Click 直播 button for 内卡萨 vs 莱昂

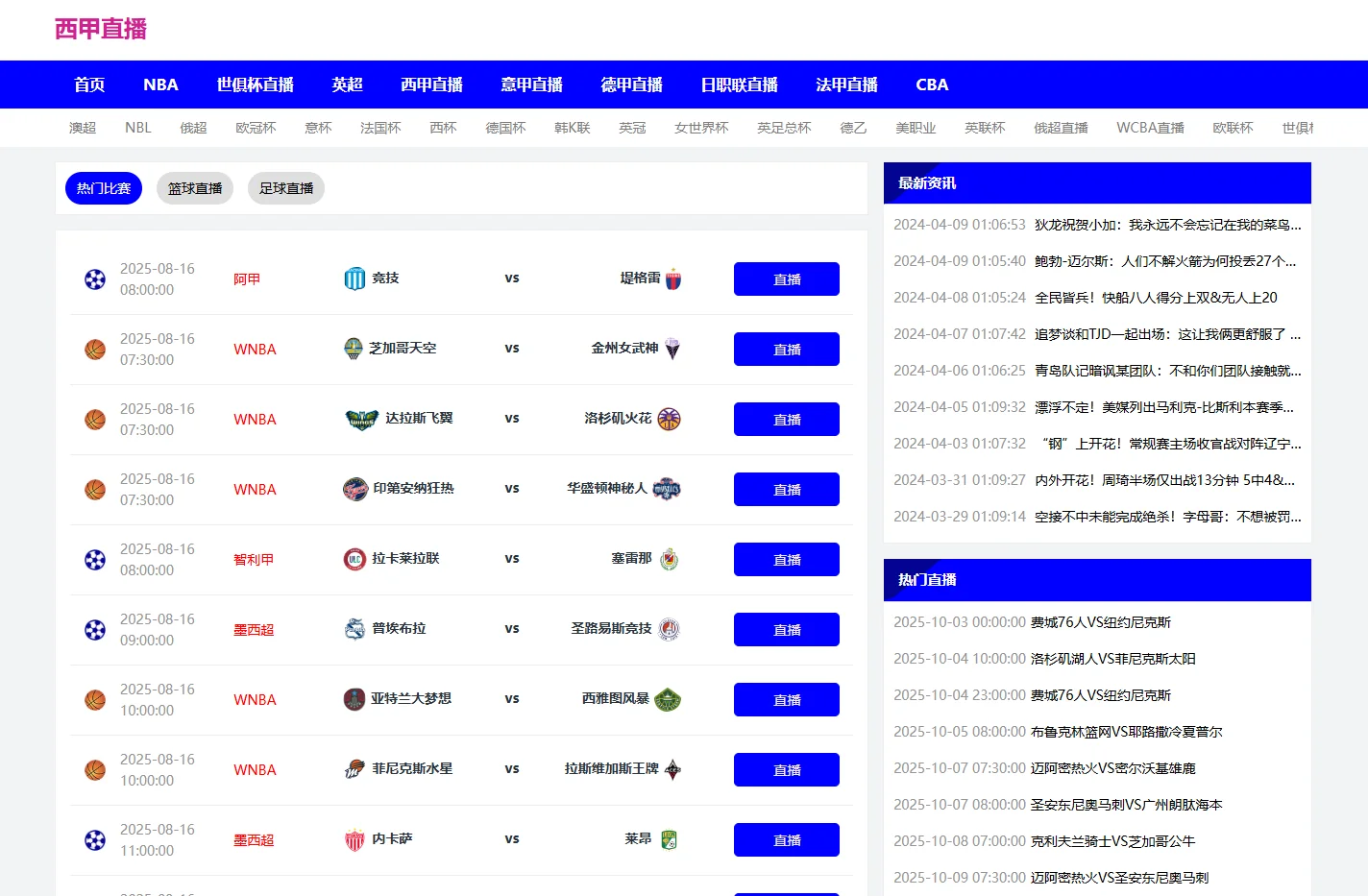tap(787, 840)
